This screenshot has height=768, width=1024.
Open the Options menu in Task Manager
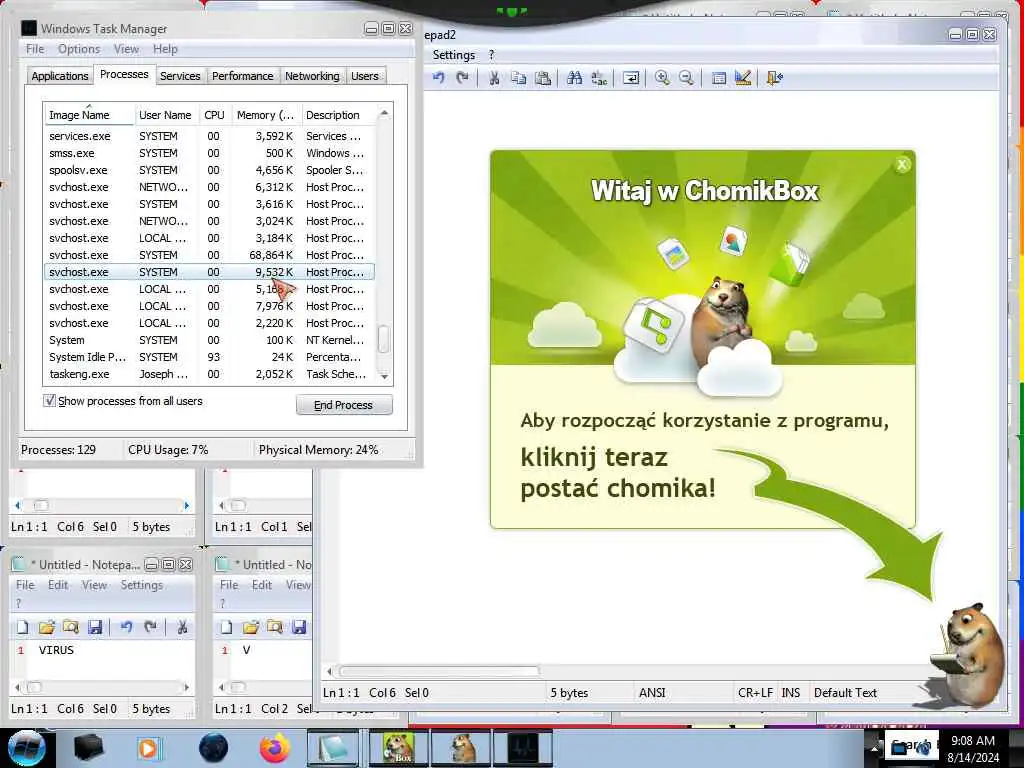click(x=79, y=49)
